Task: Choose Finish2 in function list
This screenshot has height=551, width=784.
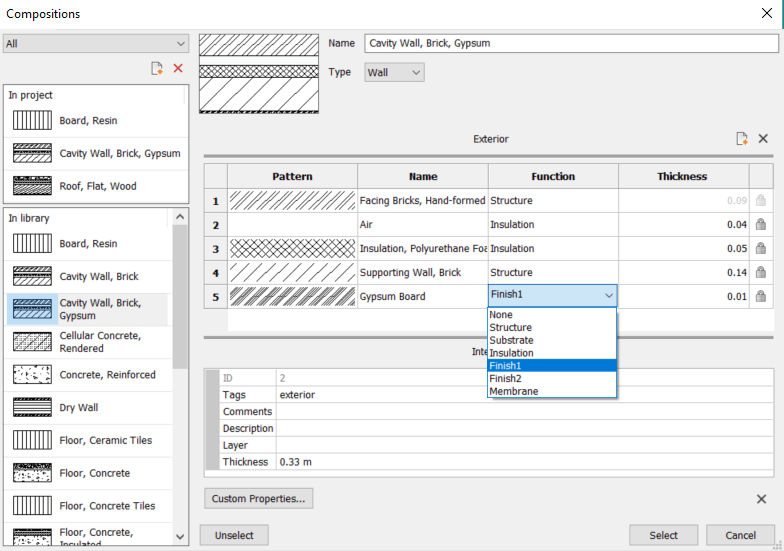Action: (x=552, y=378)
